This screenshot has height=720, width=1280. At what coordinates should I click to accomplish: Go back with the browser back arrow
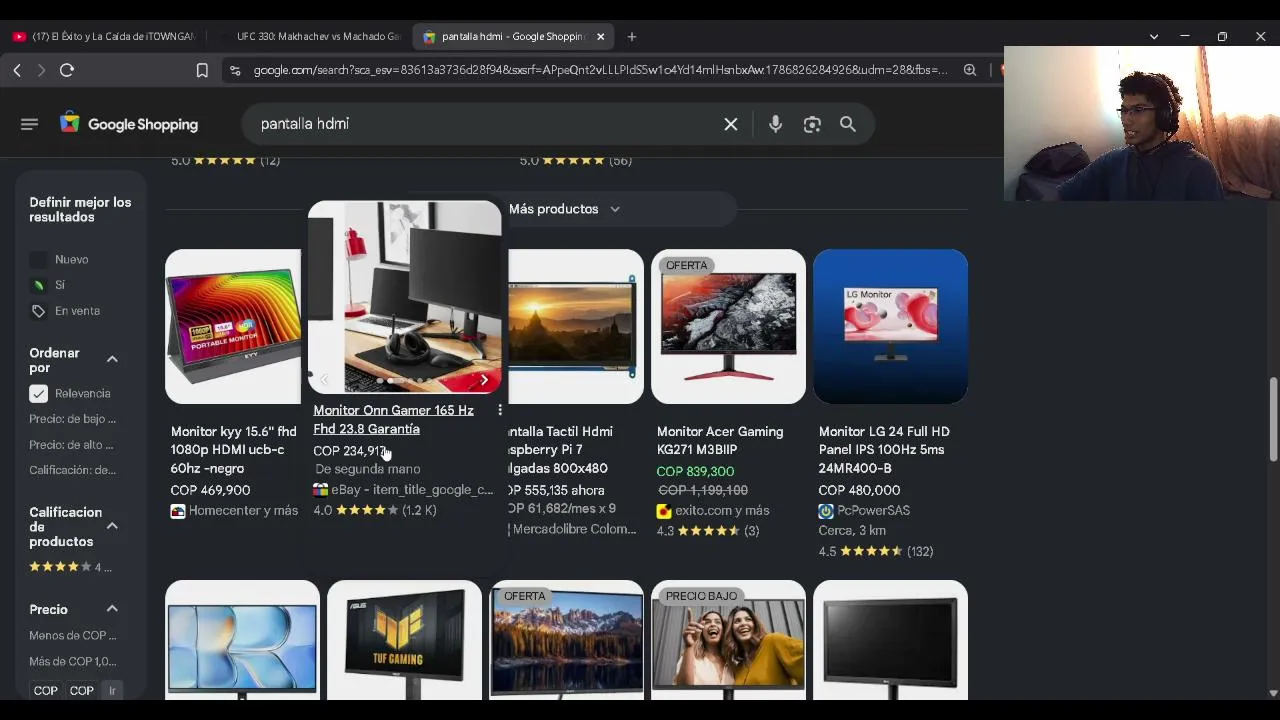(x=17, y=70)
